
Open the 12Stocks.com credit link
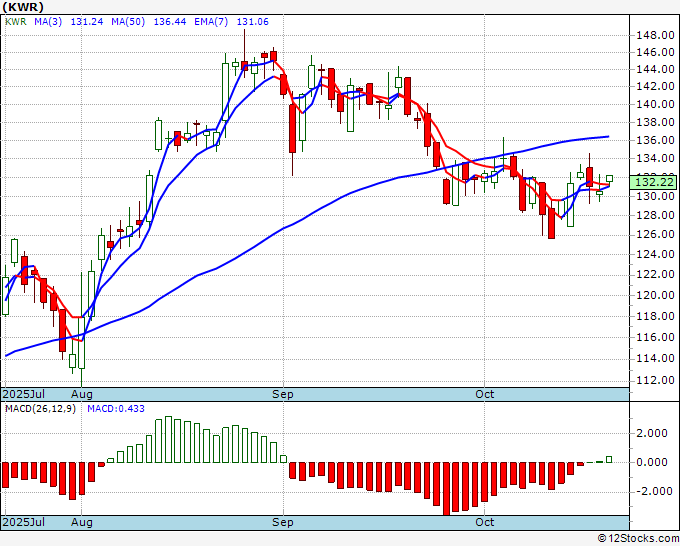click(639, 539)
